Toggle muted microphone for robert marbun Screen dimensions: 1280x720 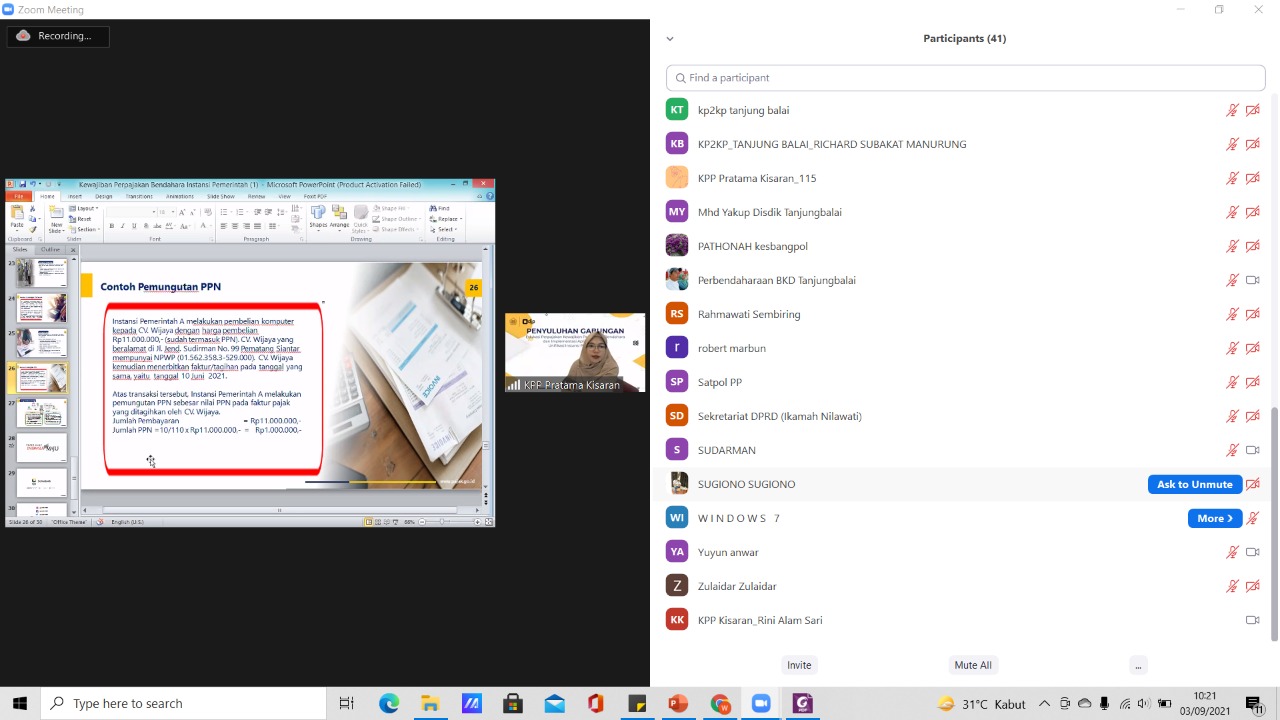pos(1232,348)
